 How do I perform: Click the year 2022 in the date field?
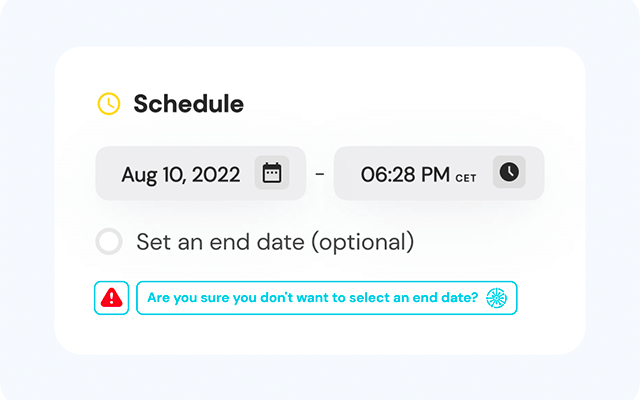pos(214,175)
